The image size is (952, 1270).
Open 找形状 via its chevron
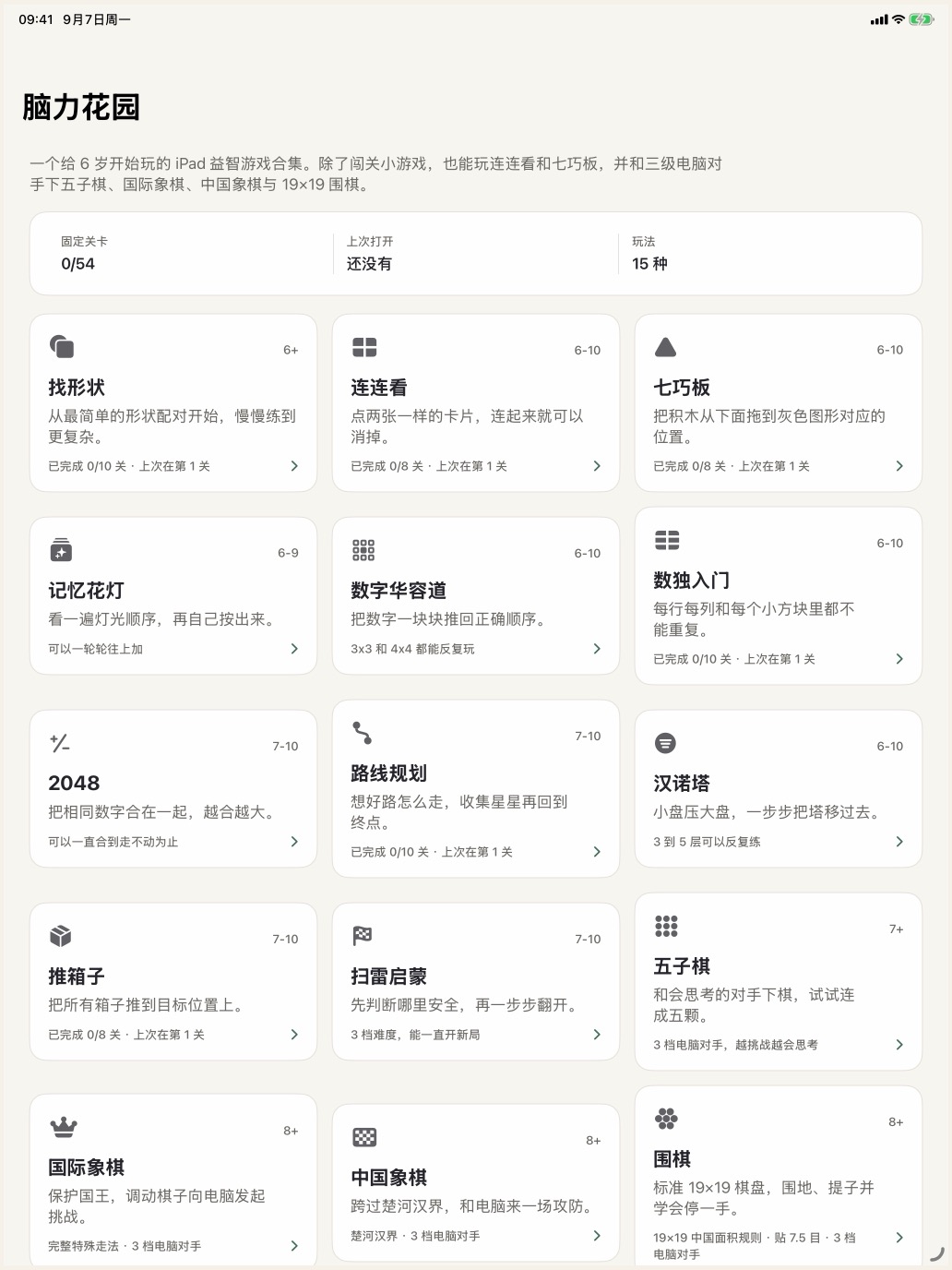click(x=294, y=466)
